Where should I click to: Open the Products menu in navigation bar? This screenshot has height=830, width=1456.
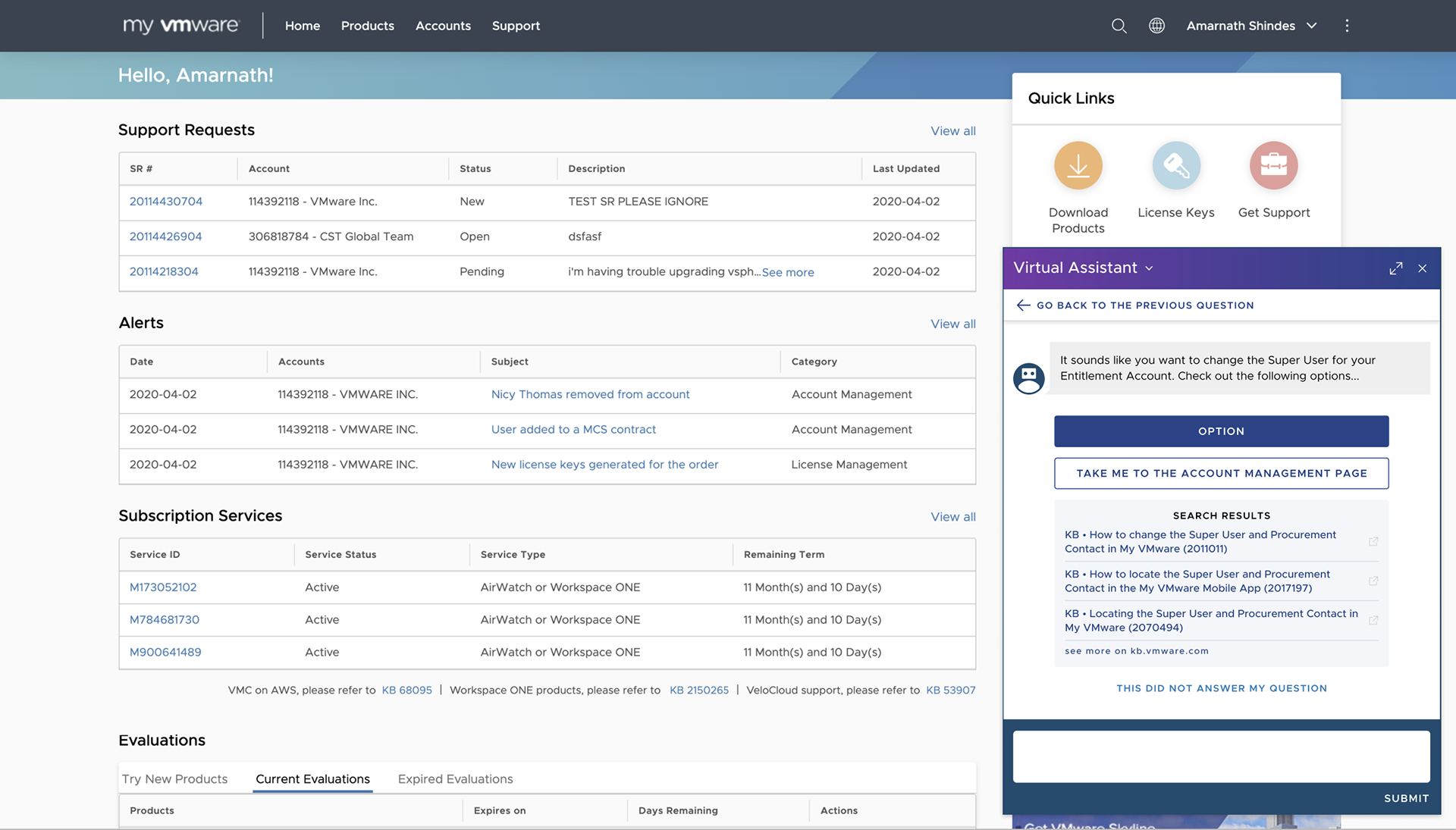pyautogui.click(x=367, y=26)
